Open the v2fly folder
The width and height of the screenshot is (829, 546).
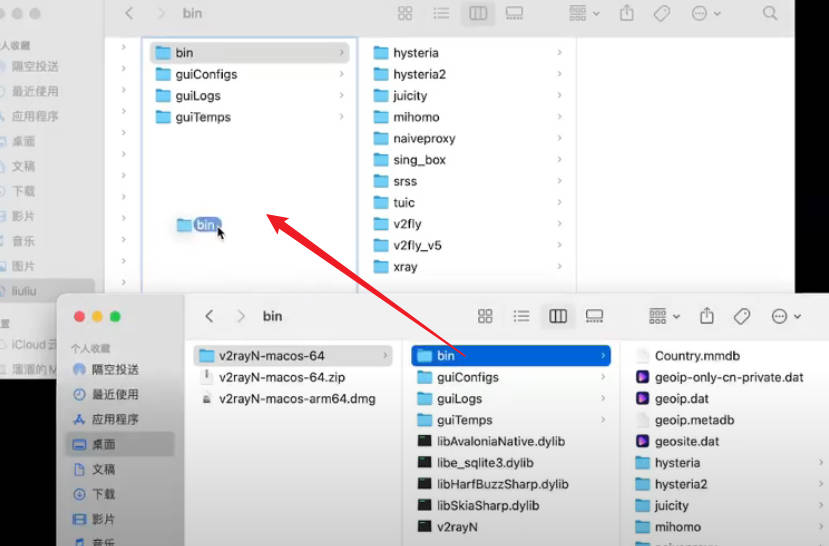[467, 224]
